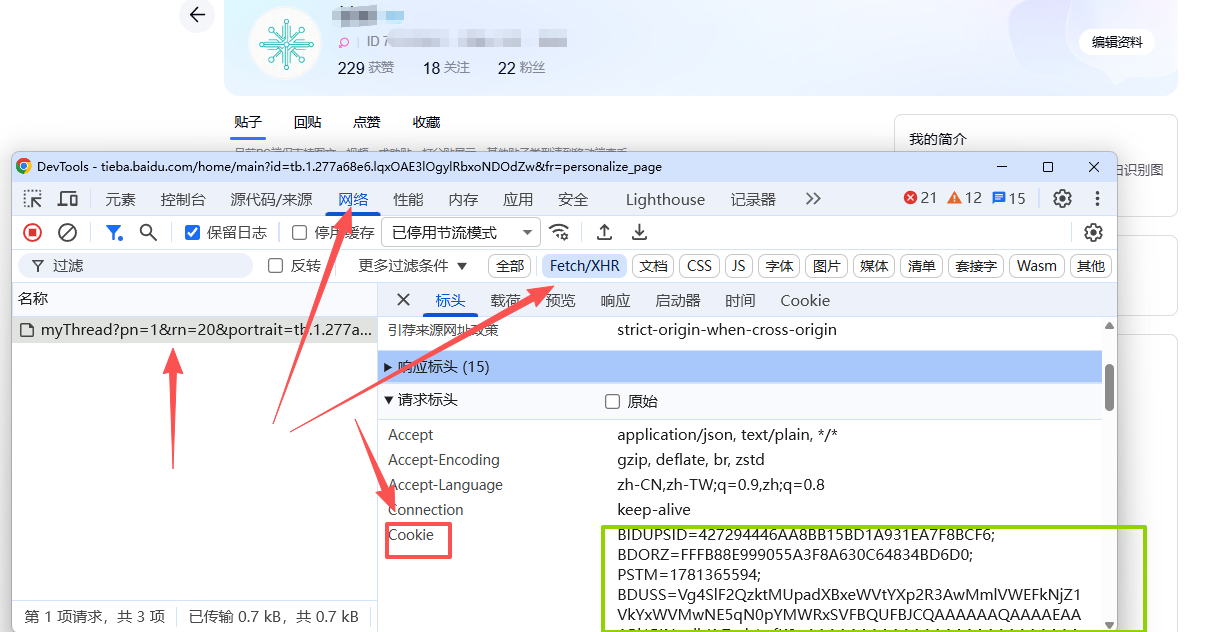Click the 过滤 filter input field

[x=136, y=265]
